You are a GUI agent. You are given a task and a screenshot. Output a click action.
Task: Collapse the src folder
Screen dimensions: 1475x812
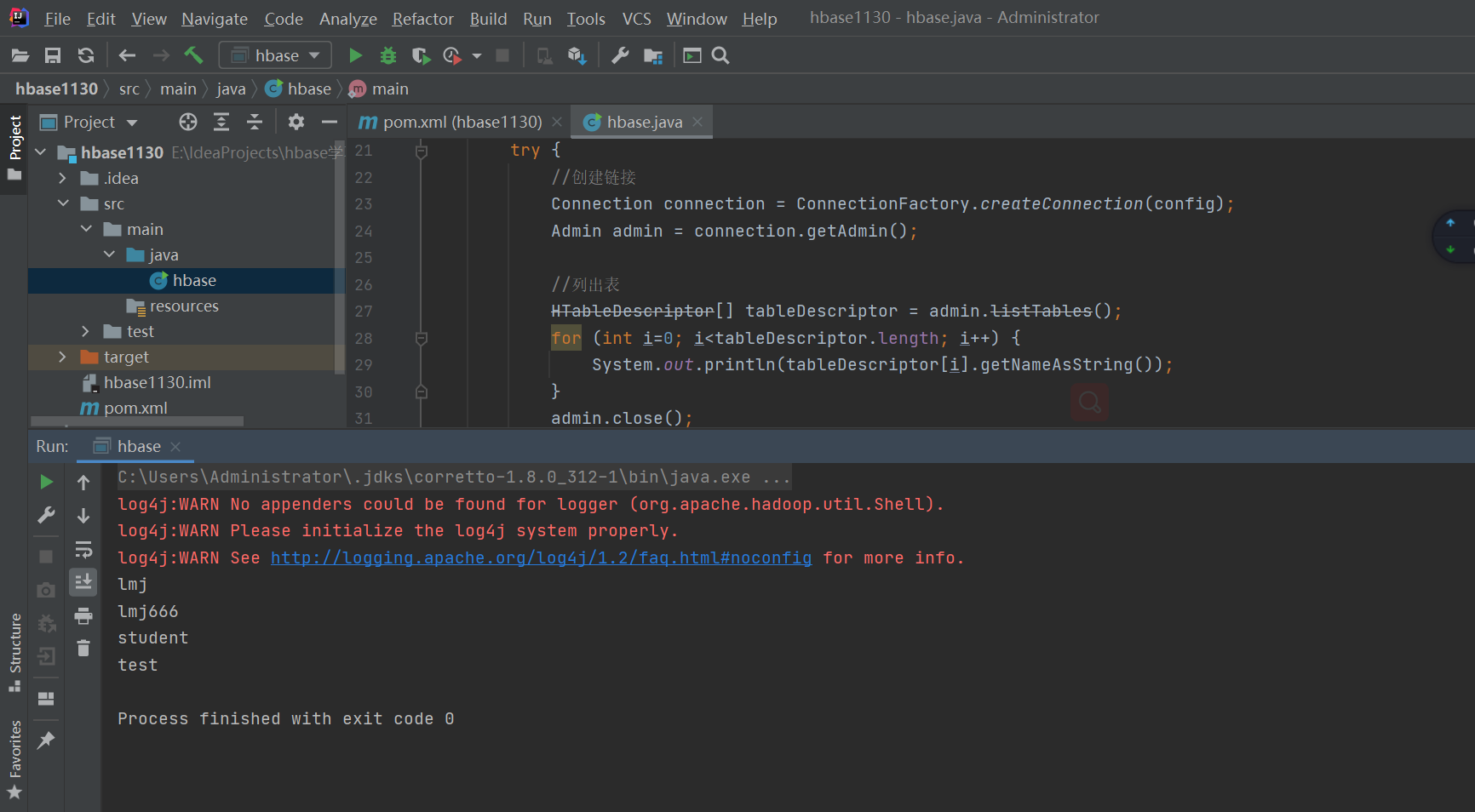[63, 203]
